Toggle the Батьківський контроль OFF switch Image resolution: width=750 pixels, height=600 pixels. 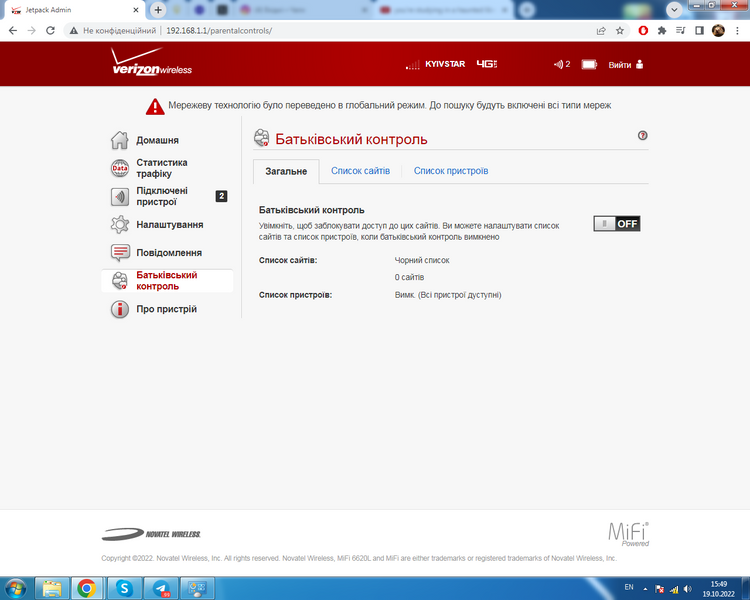pyautogui.click(x=617, y=223)
